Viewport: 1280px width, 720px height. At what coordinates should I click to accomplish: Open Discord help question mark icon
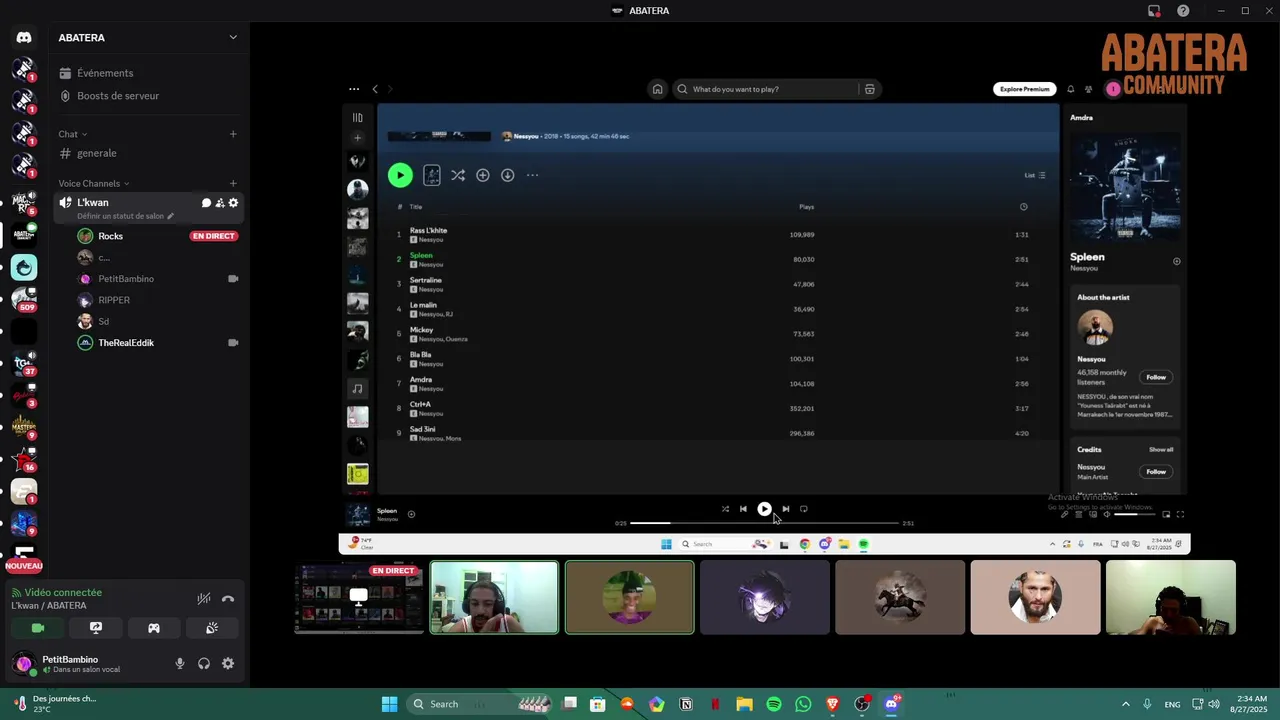[x=1183, y=11]
